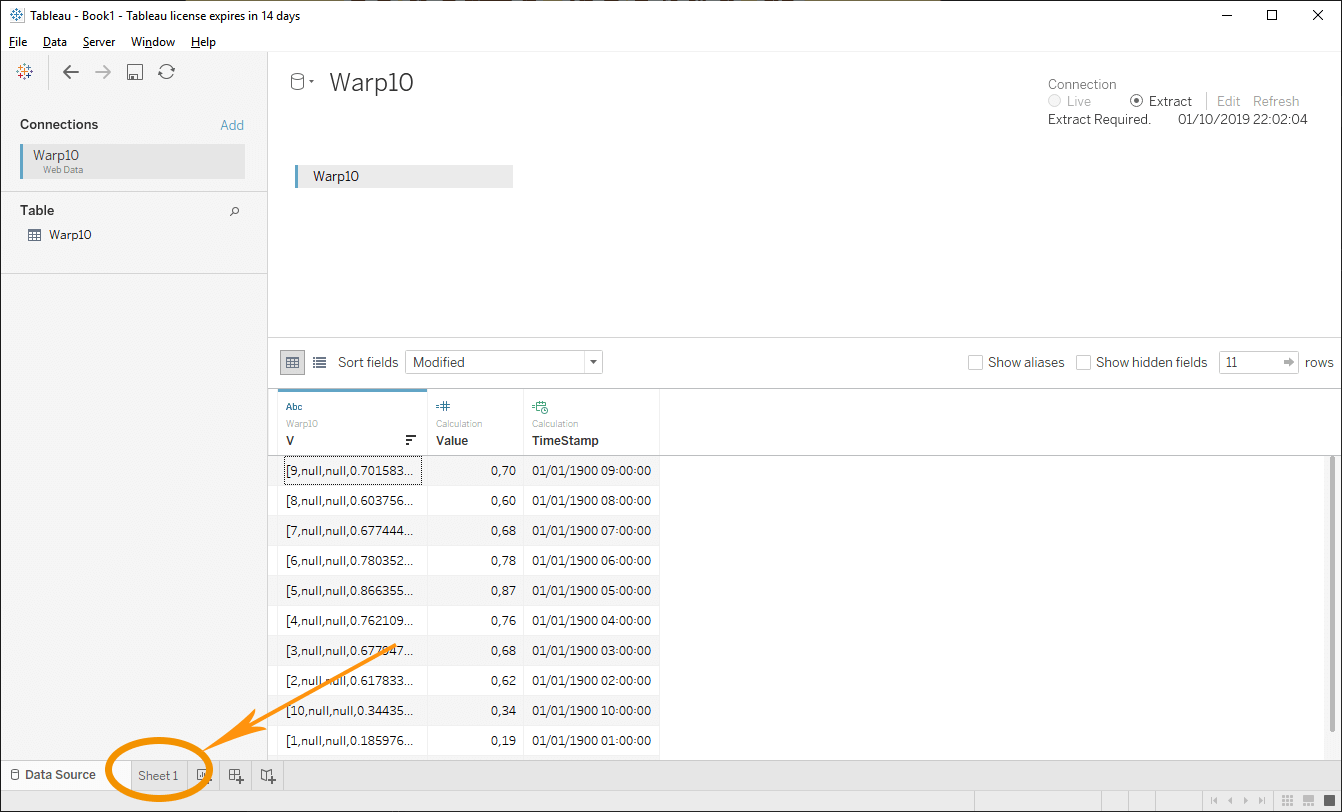Image resolution: width=1342 pixels, height=812 pixels.
Task: Click the search icon in the Table panel
Action: pyautogui.click(x=234, y=211)
